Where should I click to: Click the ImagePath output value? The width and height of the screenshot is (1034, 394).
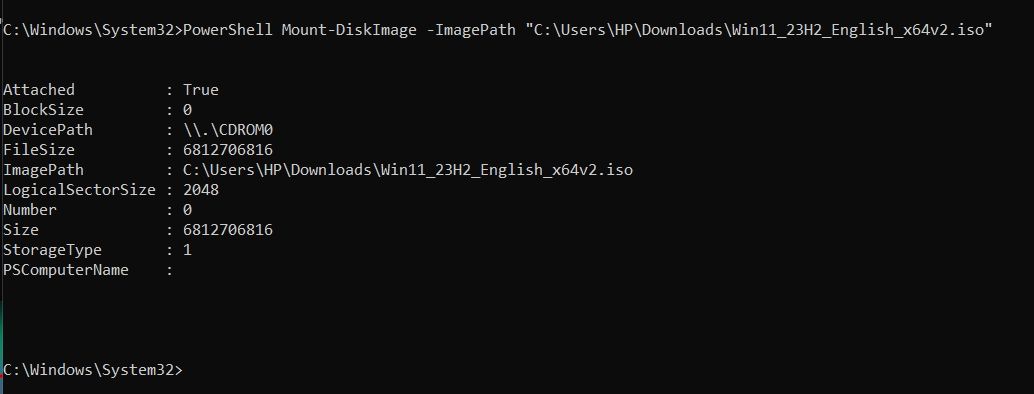(408, 170)
